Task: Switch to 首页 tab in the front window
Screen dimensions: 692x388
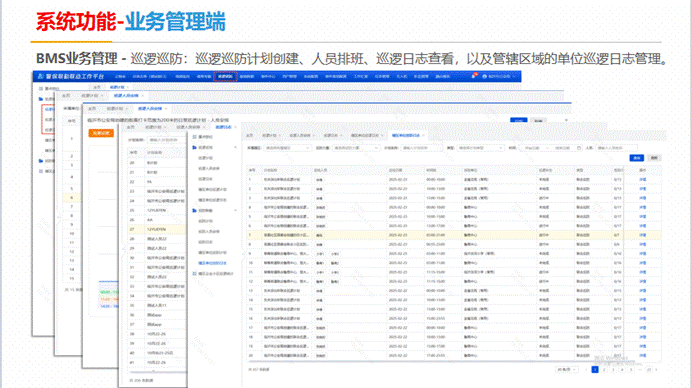Action: [x=250, y=136]
